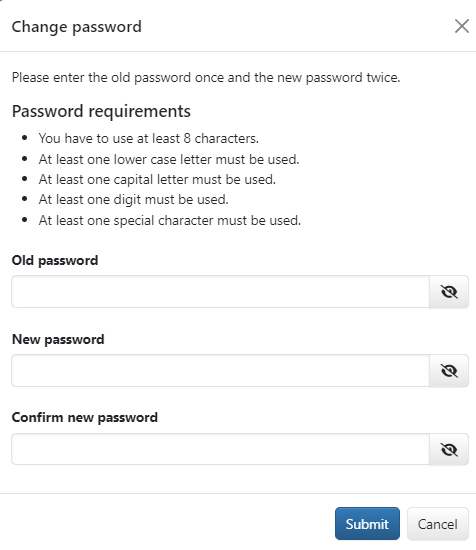The height and width of the screenshot is (550, 476).
Task: Click the "New password" field label
Action: pyautogui.click(x=58, y=340)
